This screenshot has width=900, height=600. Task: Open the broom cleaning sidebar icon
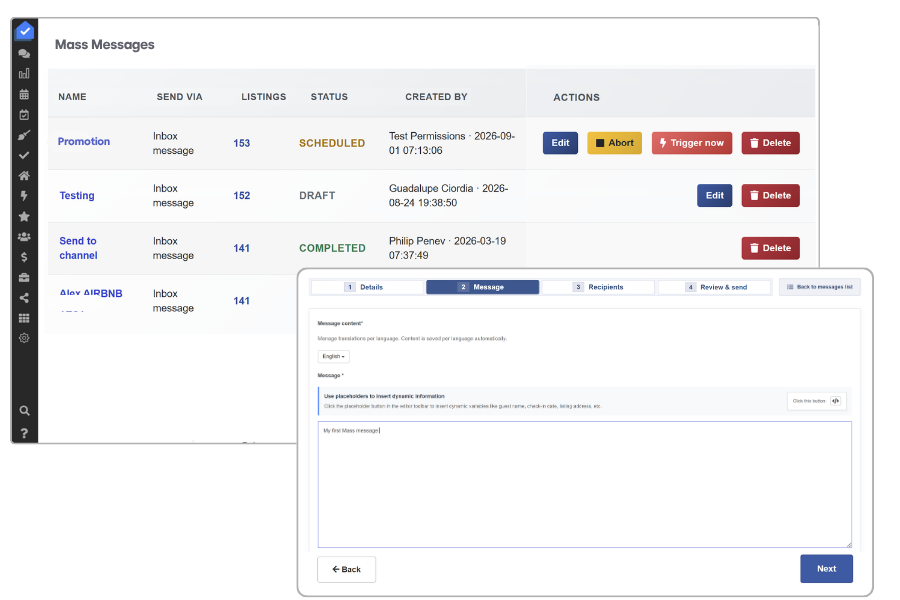[24, 135]
